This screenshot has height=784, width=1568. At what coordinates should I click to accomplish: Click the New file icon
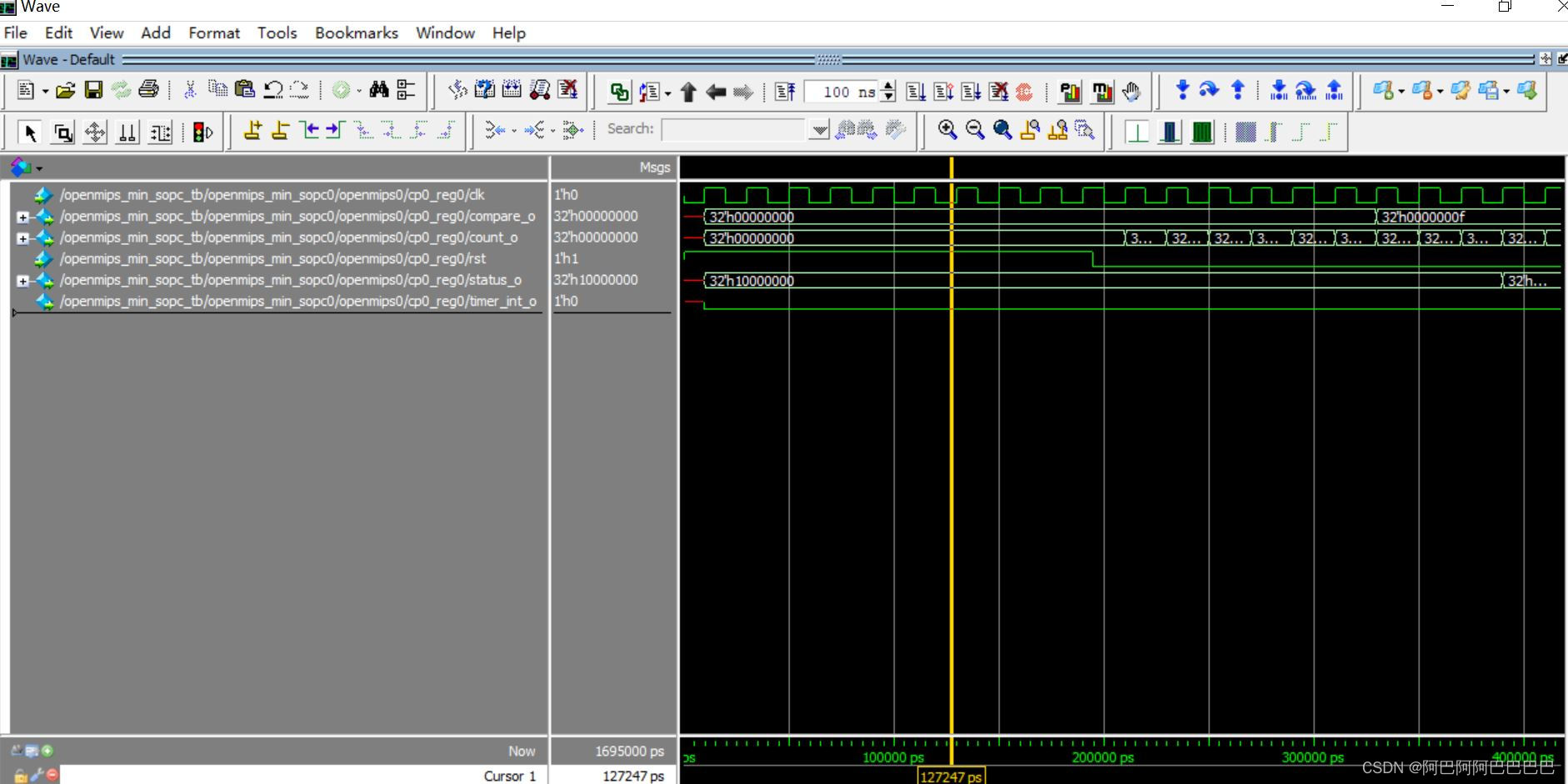(26, 91)
